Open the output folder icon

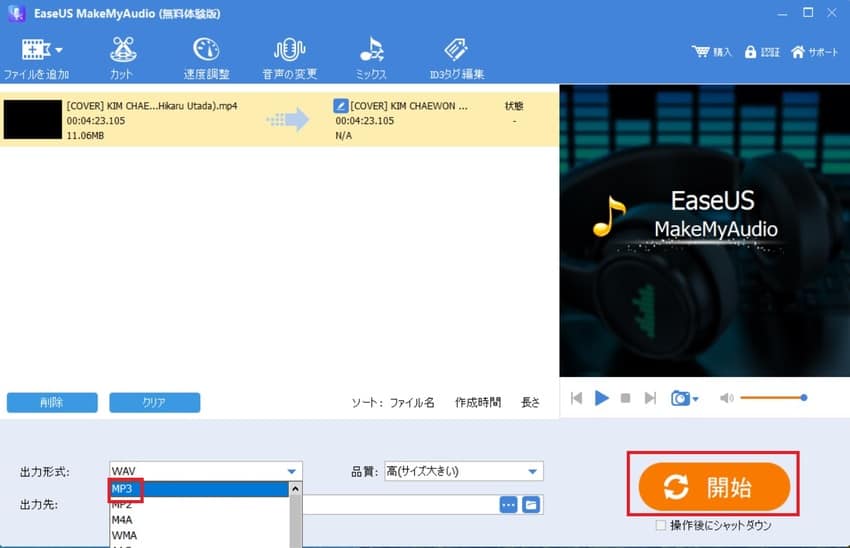pyautogui.click(x=531, y=505)
